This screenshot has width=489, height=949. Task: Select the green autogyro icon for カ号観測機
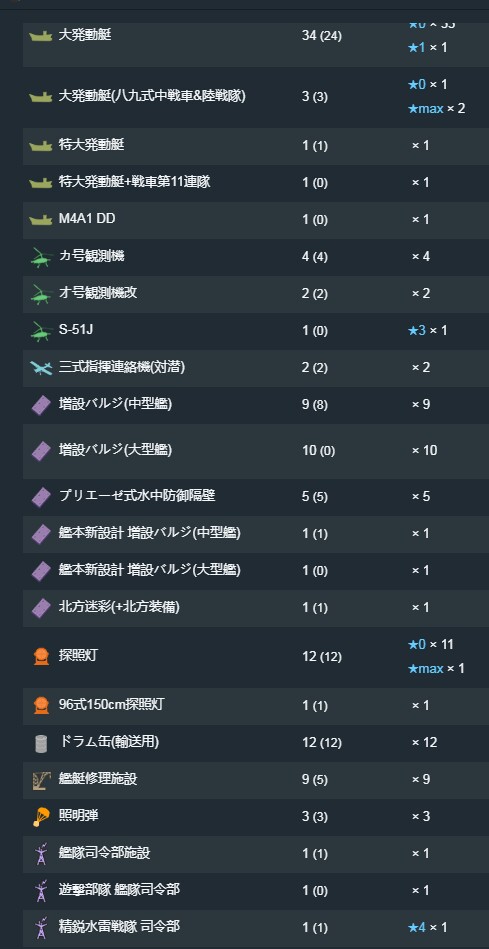(41, 257)
